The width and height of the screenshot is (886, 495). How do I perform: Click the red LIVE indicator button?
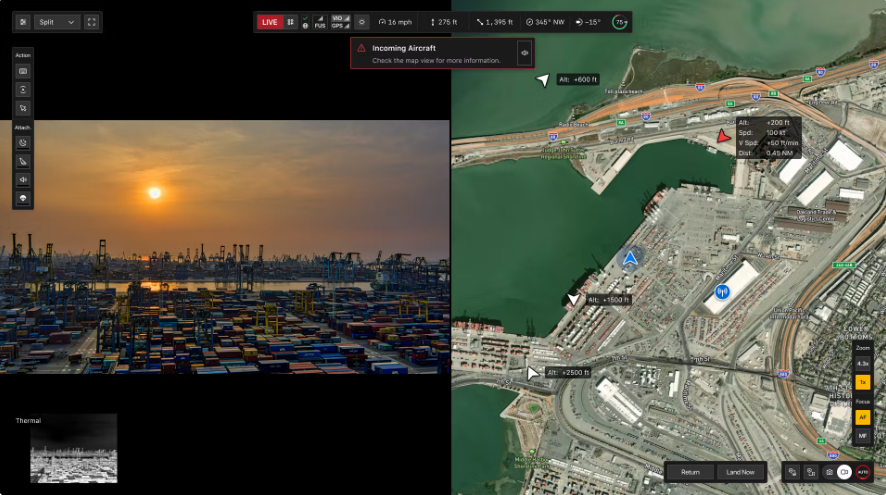click(x=269, y=22)
